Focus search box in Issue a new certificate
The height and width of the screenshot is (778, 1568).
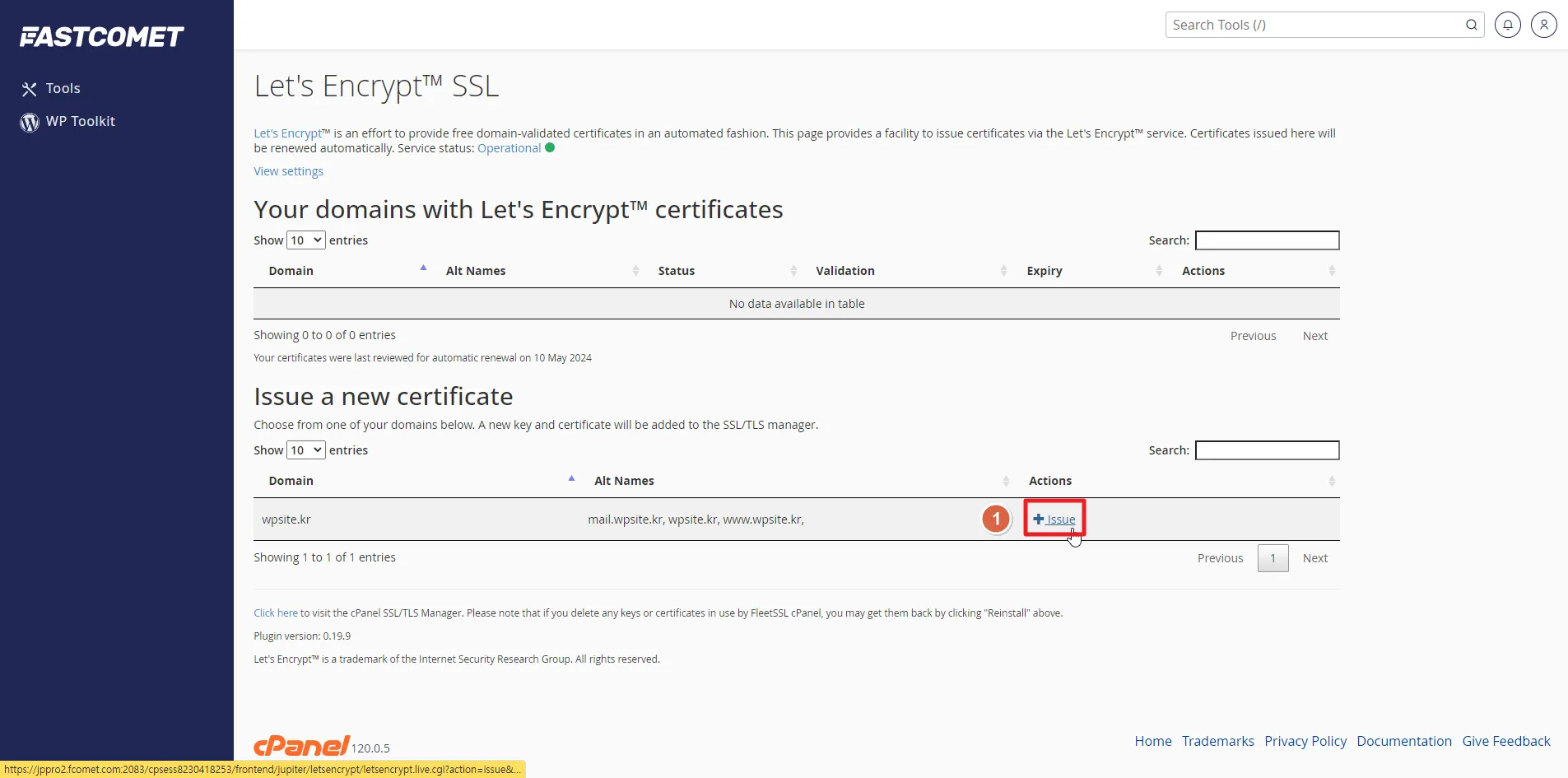(x=1267, y=450)
